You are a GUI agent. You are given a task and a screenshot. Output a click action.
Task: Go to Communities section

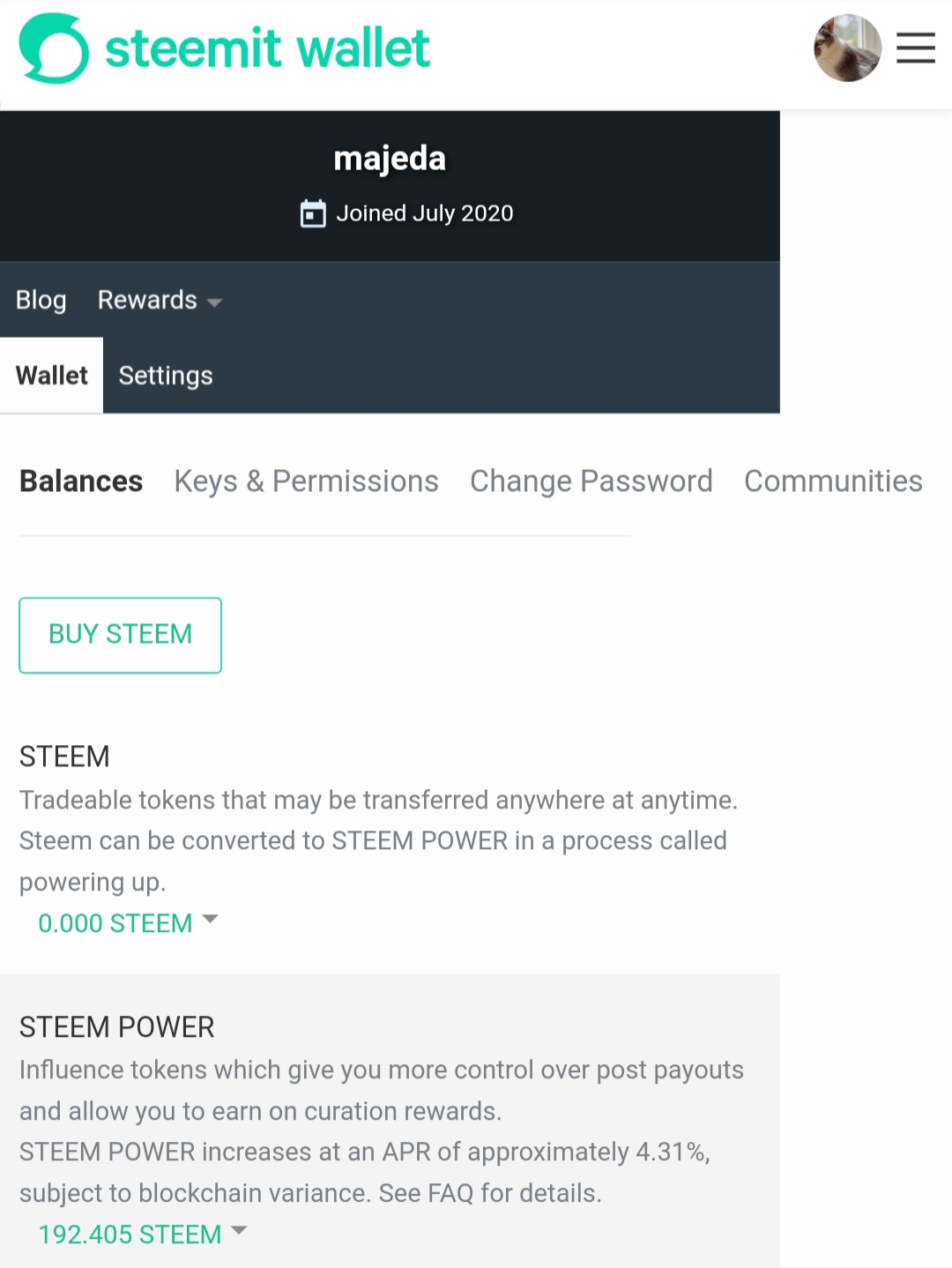click(x=833, y=481)
